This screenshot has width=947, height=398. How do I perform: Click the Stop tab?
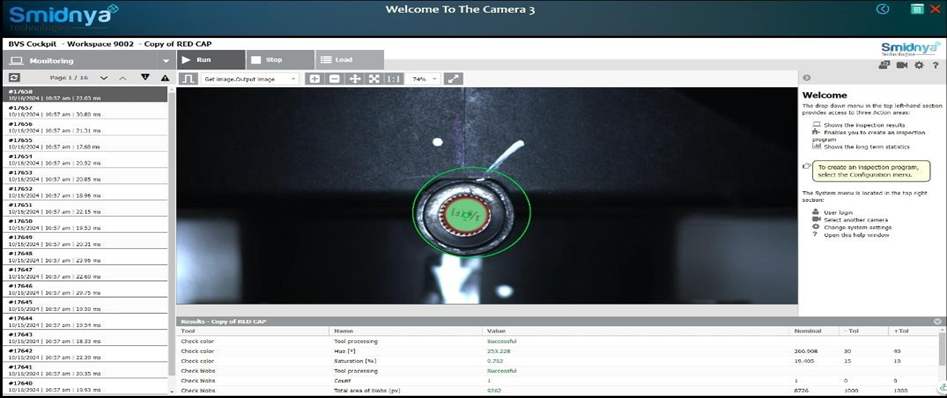tap(280, 60)
